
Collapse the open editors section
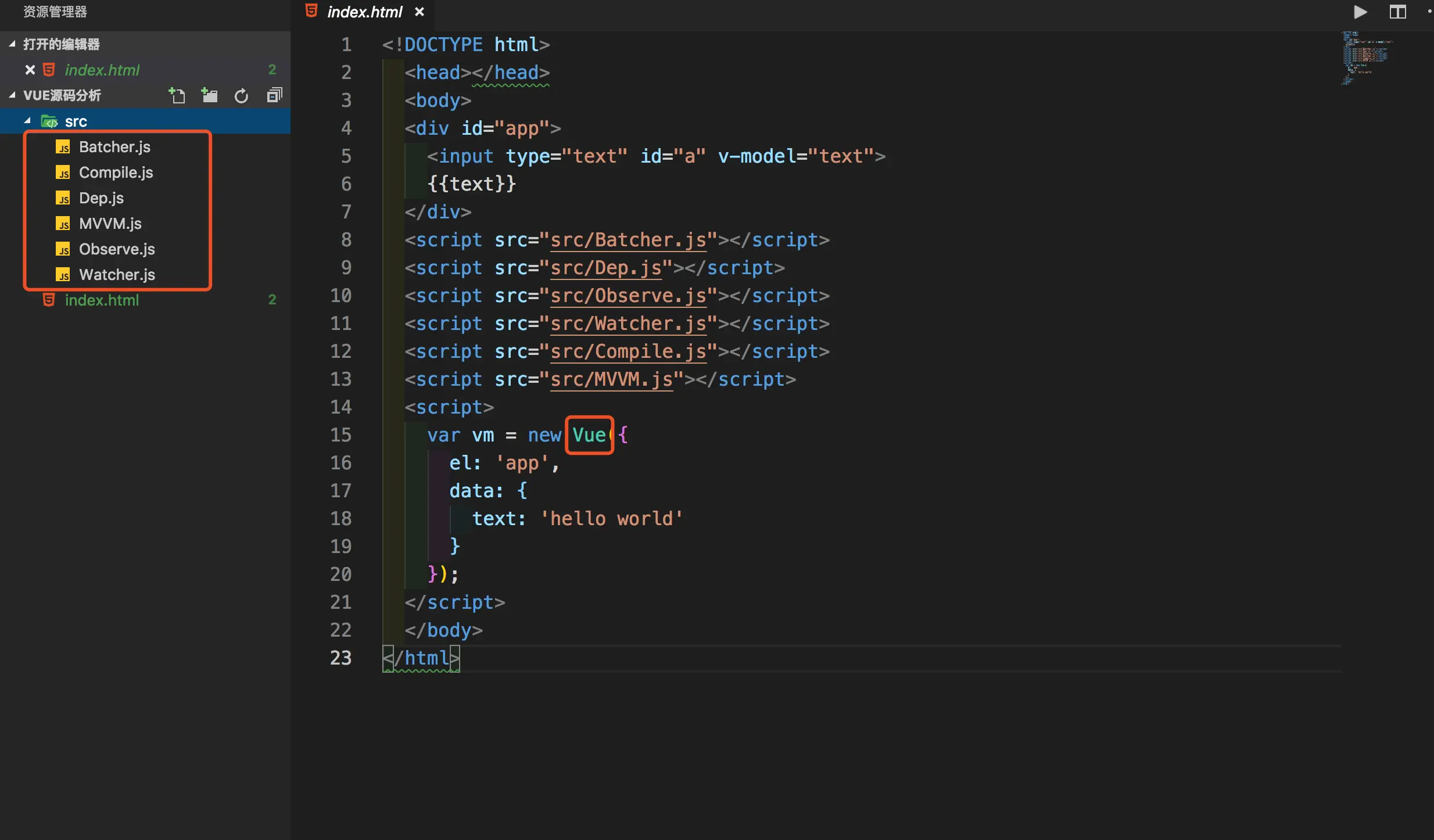click(12, 44)
